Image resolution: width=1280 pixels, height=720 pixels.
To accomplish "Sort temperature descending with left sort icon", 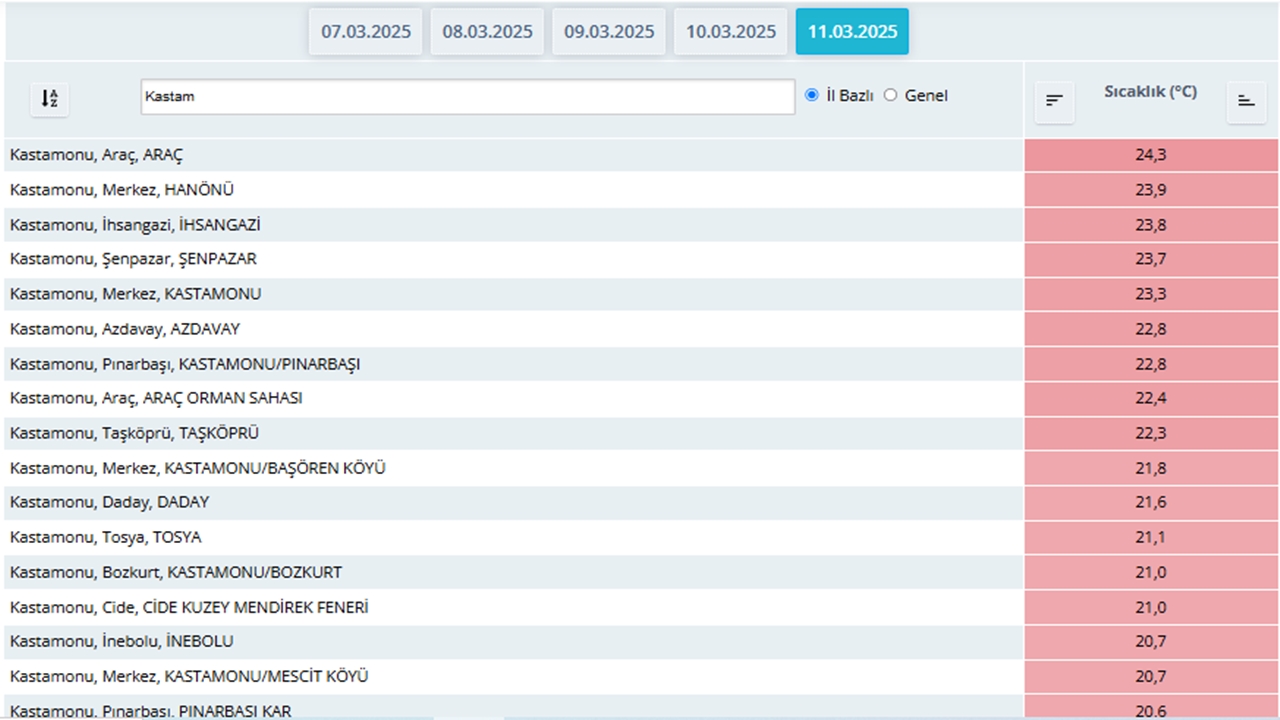I will [x=1054, y=101].
